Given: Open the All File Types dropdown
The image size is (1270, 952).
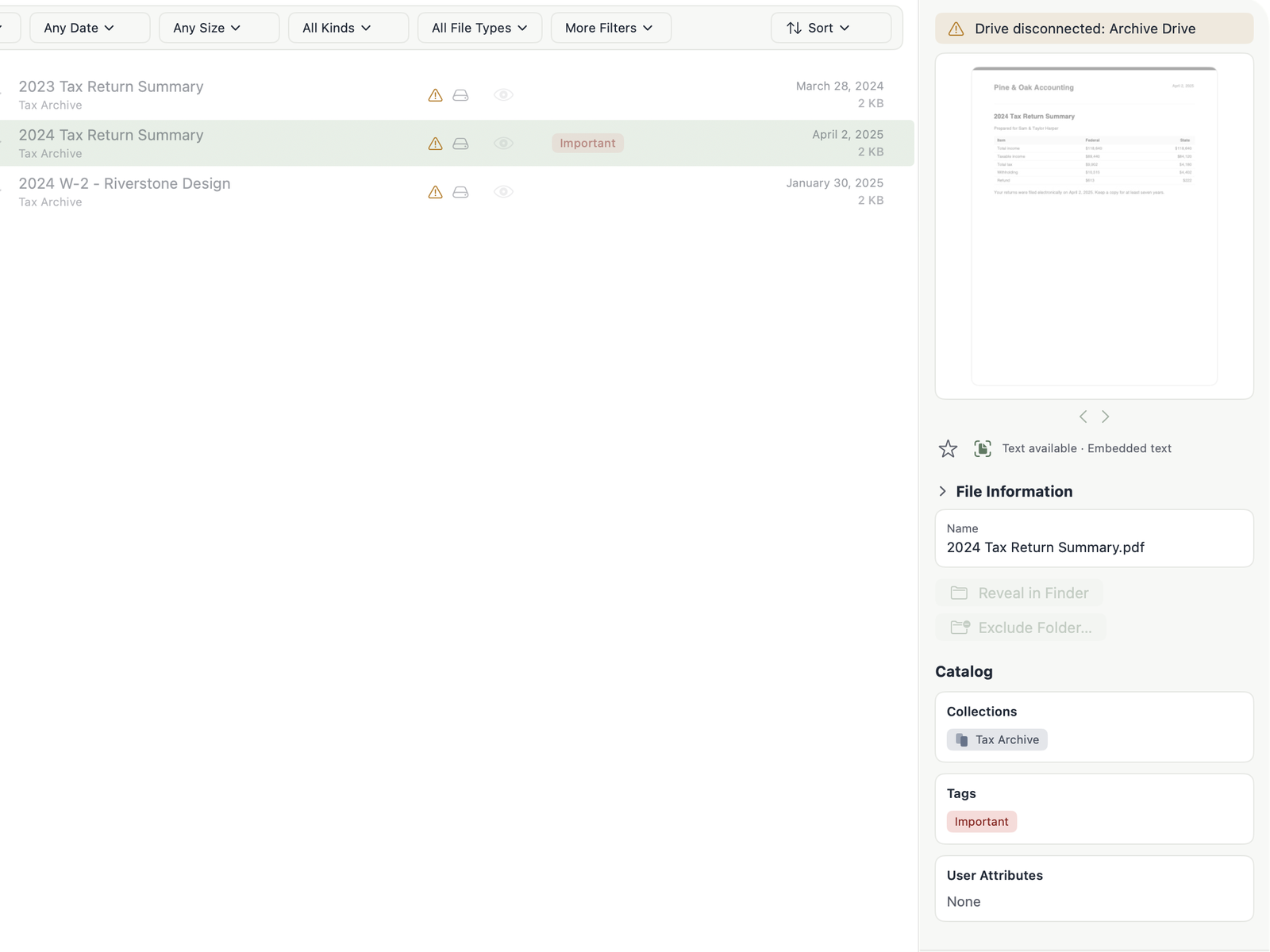Looking at the screenshot, I should tap(479, 28).
